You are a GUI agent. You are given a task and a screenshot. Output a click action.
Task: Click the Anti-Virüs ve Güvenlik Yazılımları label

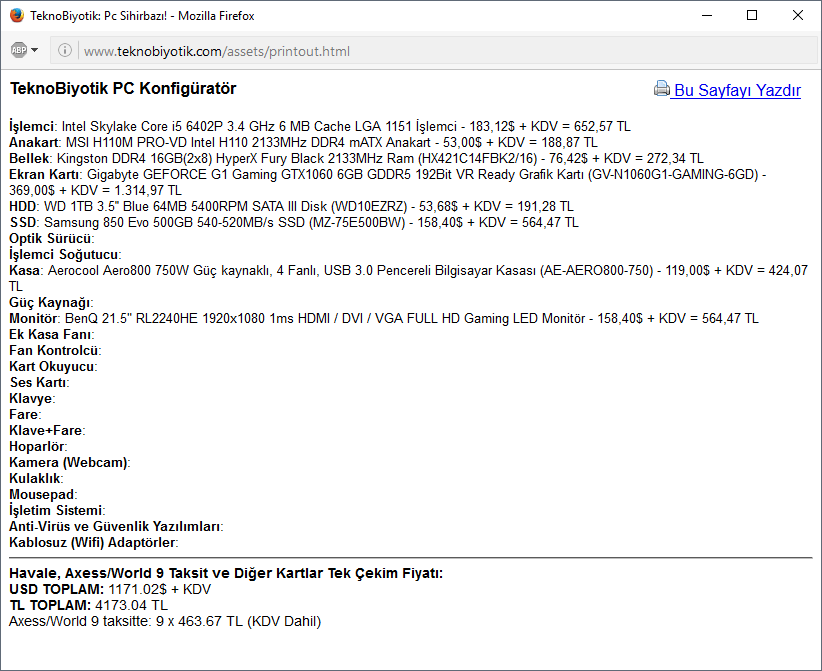115,526
